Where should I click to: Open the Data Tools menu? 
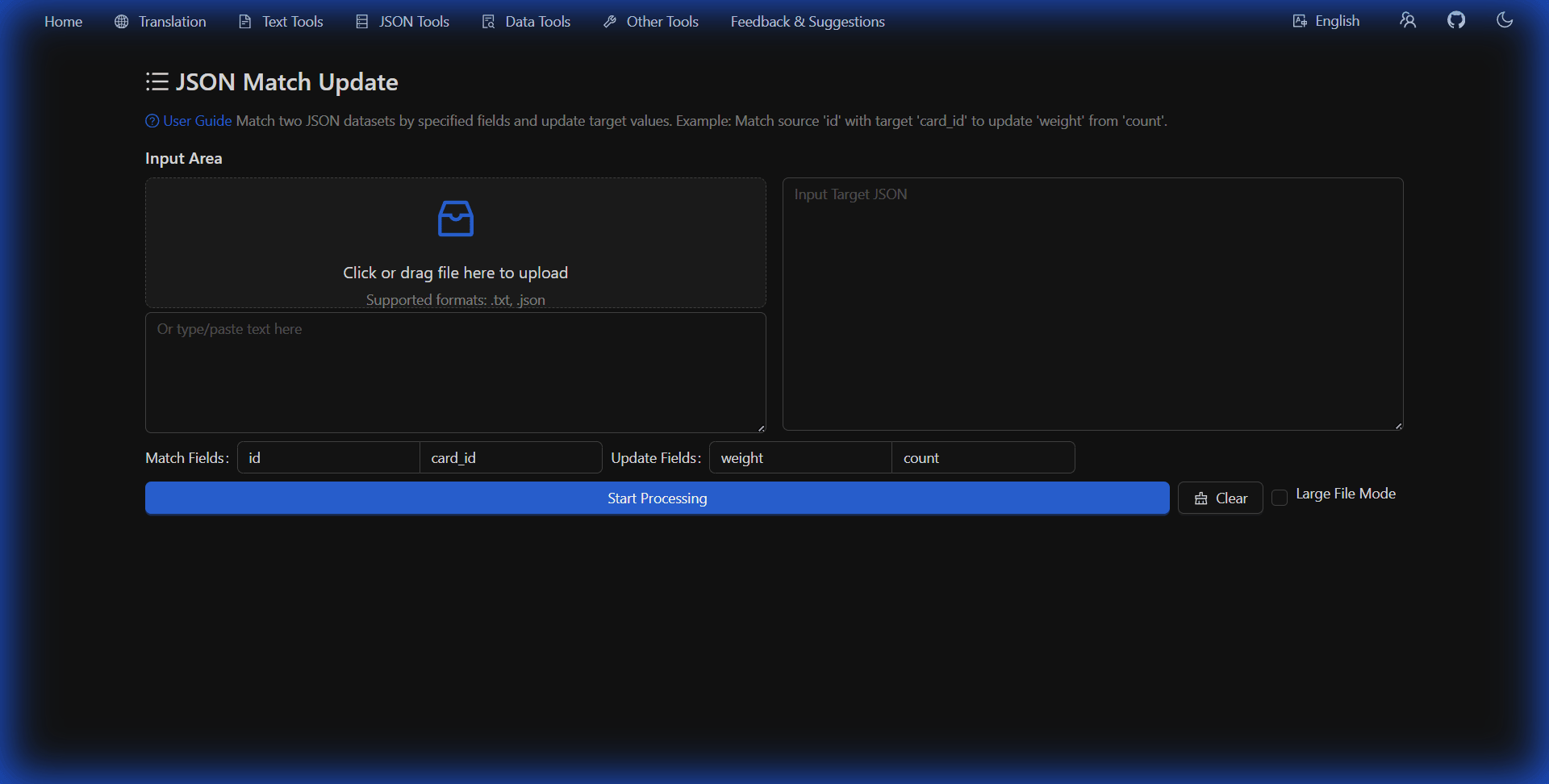pos(526,22)
